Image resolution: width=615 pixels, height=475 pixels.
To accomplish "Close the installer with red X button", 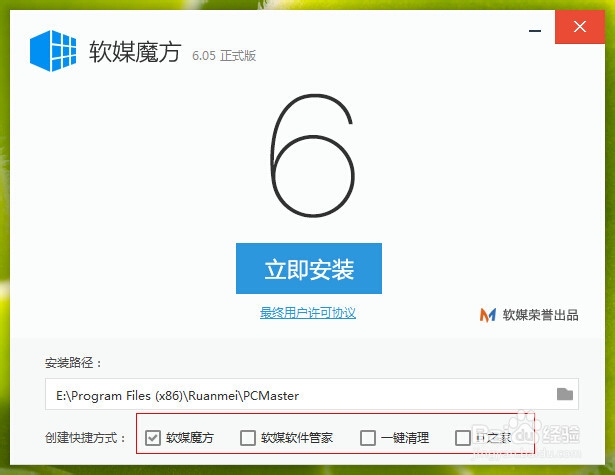I will pos(580,27).
